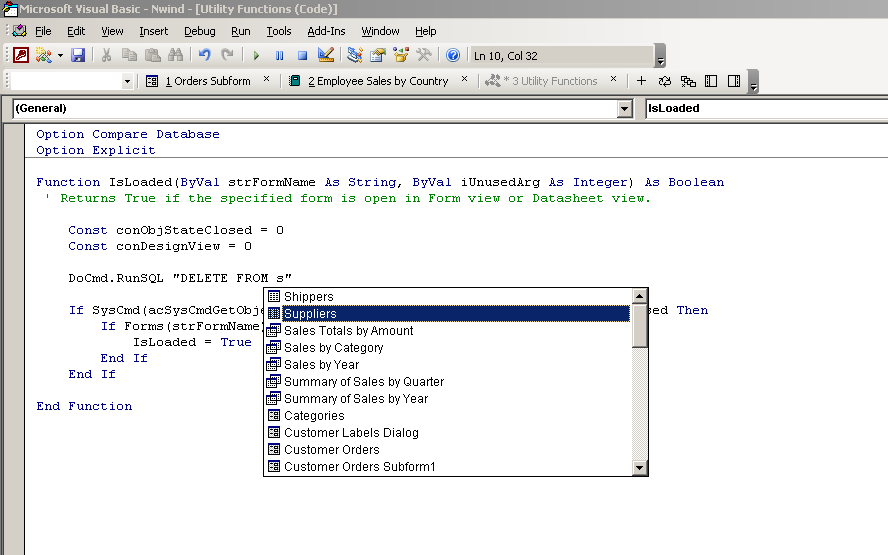Open the empty combo box in tab toolbar
Screen dimensions: 888x555
[71, 81]
